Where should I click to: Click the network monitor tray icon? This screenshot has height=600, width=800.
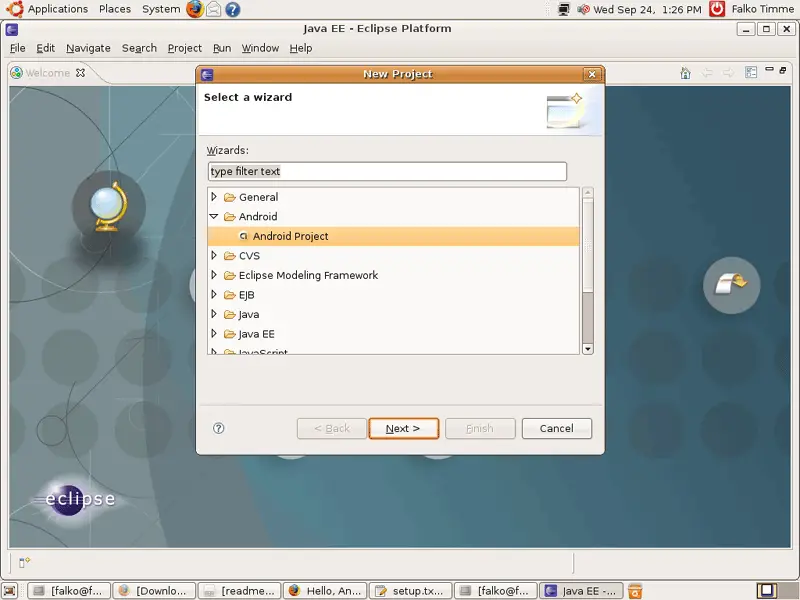point(563,9)
